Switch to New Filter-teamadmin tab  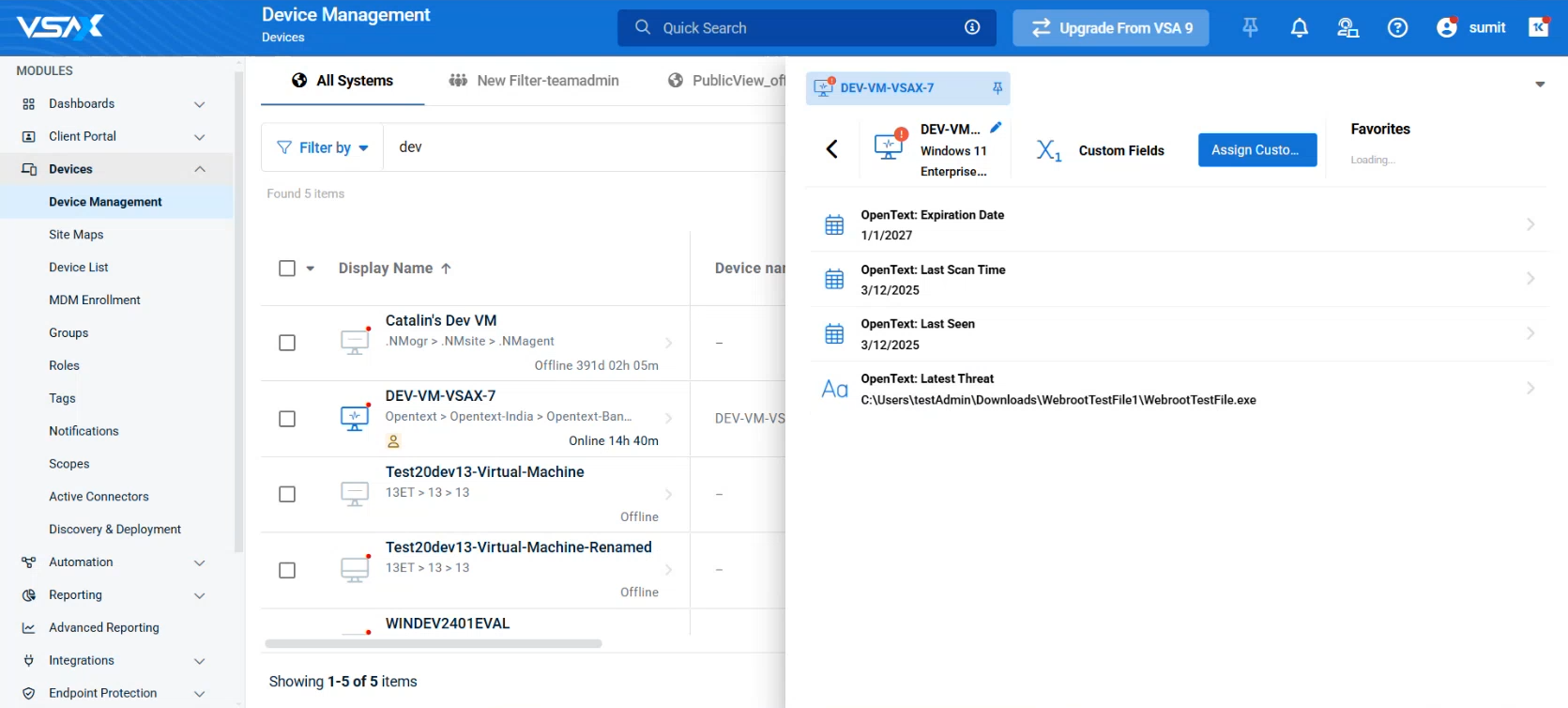(534, 81)
